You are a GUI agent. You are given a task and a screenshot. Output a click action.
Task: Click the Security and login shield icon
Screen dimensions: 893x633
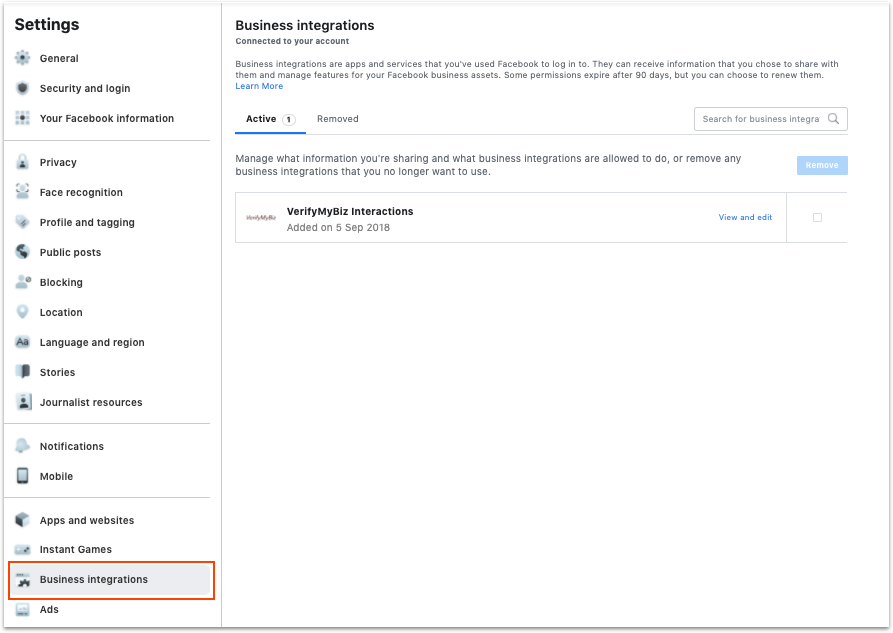pyautogui.click(x=23, y=88)
